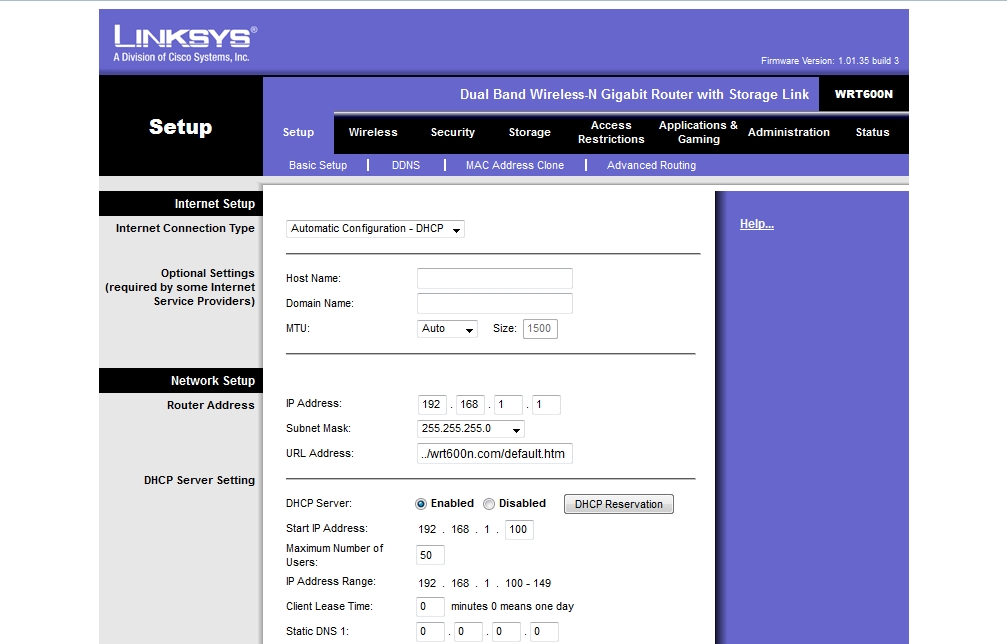1007x644 pixels.
Task: Click Static DNS 1 first octet field
Action: (x=430, y=632)
